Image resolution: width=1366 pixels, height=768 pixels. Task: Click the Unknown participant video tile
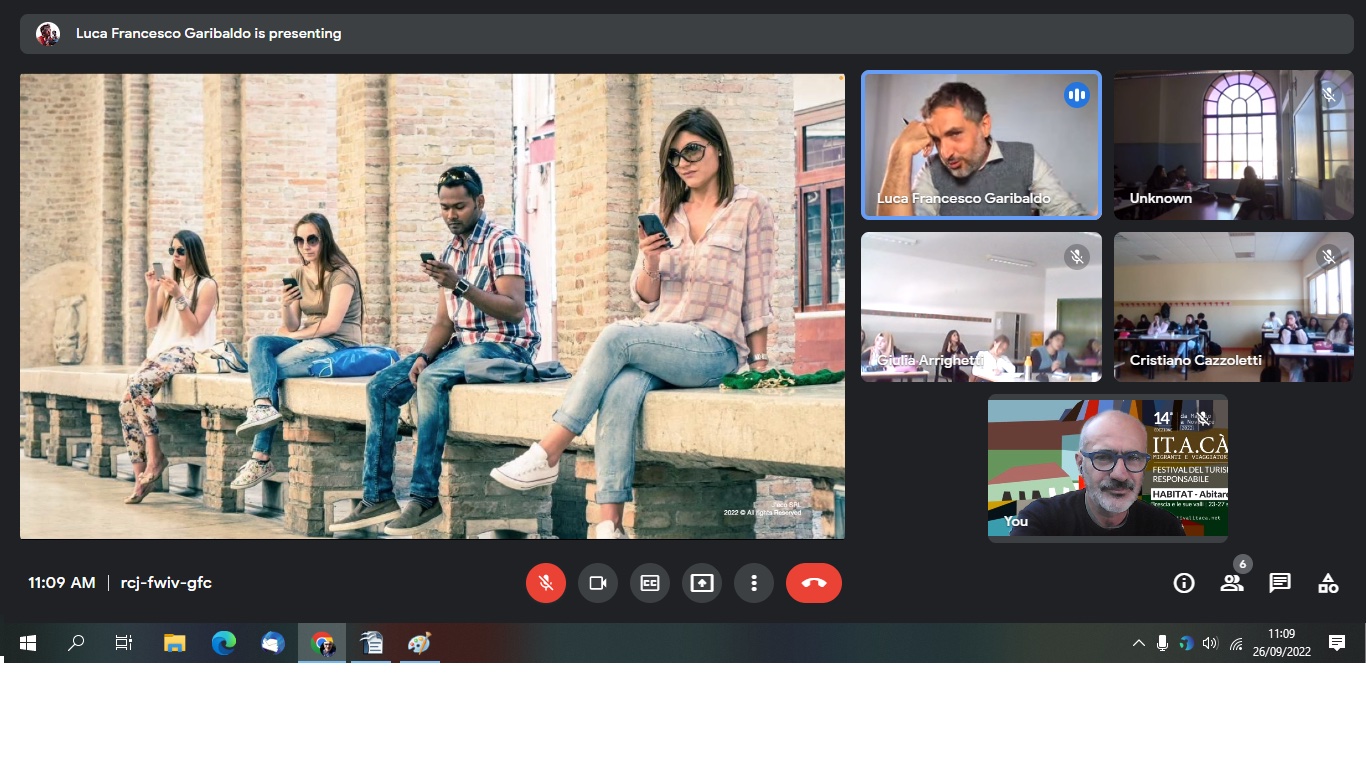(x=1233, y=145)
